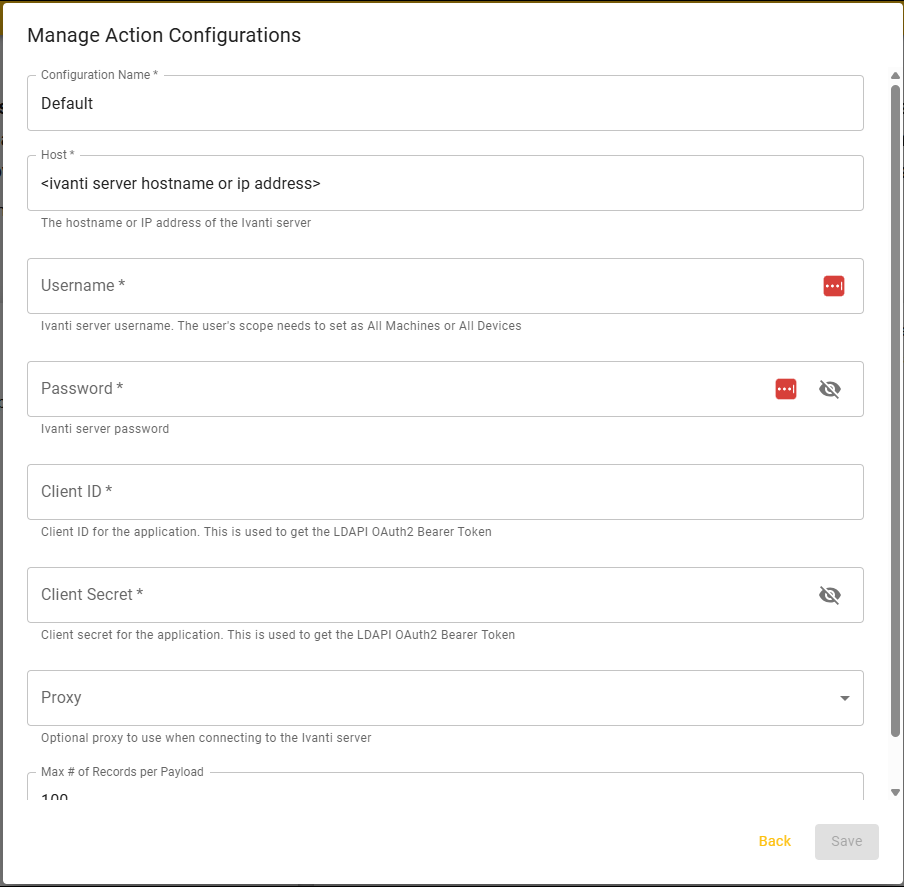Click the Manage Action Configurations heading
The image size is (904, 887).
coord(164,35)
